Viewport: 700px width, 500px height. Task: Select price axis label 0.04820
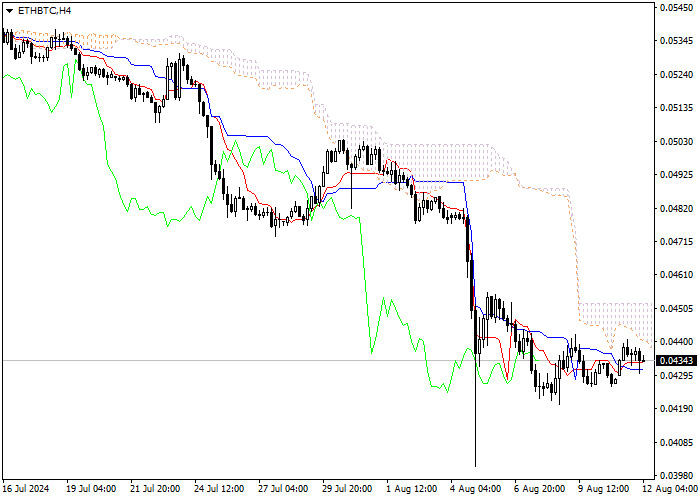click(x=676, y=208)
